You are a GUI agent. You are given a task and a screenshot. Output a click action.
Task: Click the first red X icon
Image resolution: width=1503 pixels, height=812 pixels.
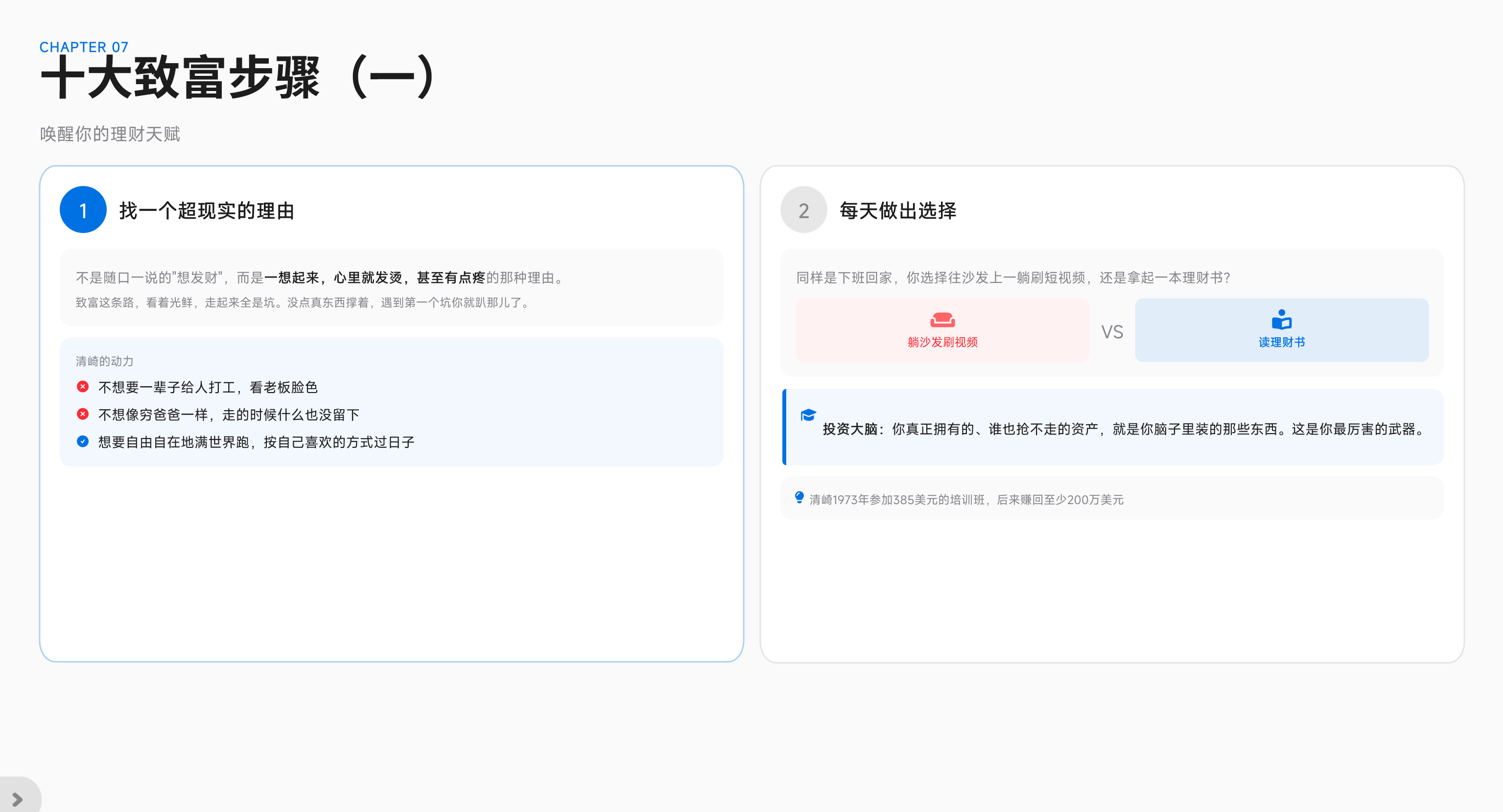click(x=83, y=387)
